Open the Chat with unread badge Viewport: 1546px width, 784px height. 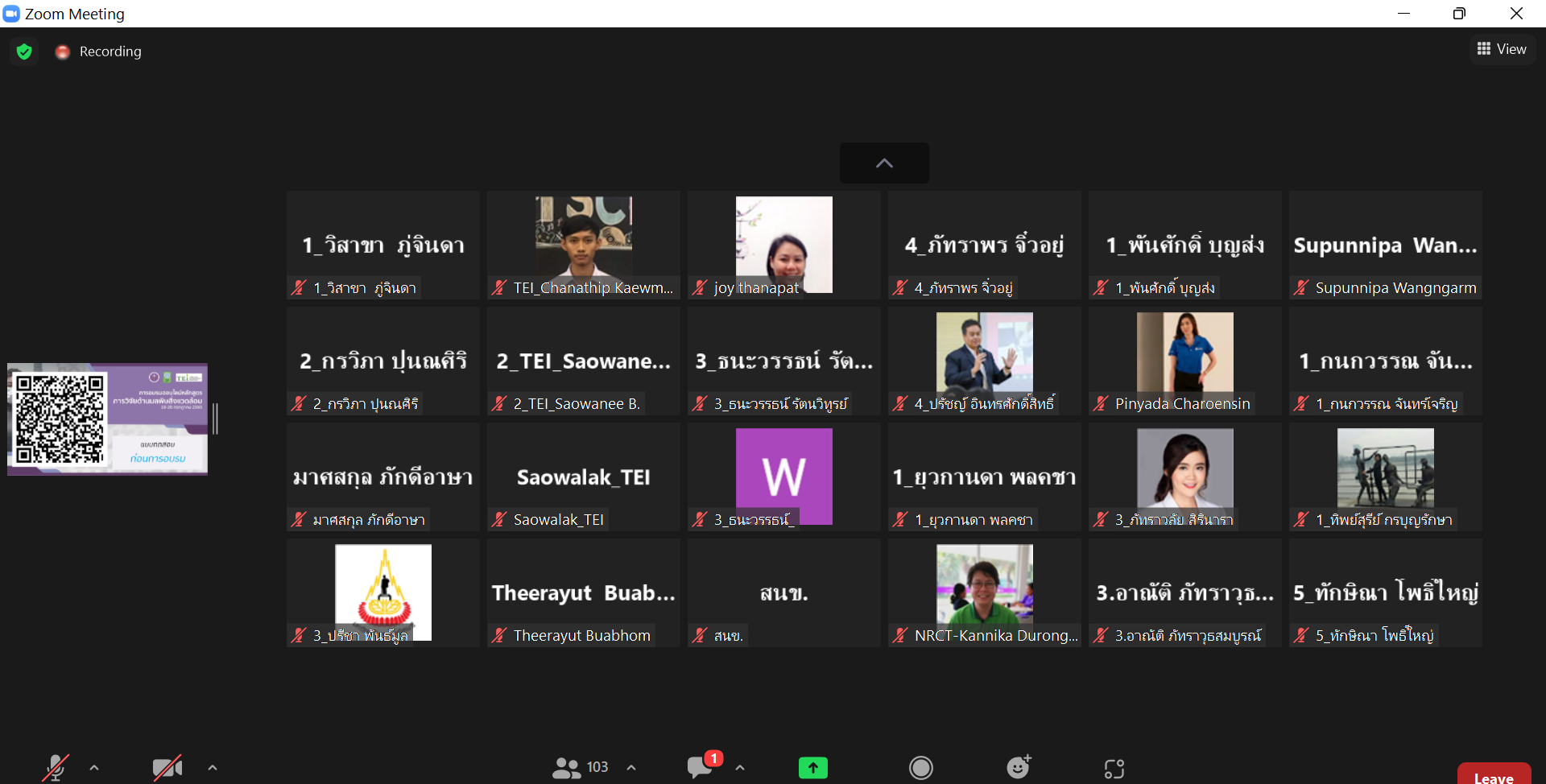700,766
